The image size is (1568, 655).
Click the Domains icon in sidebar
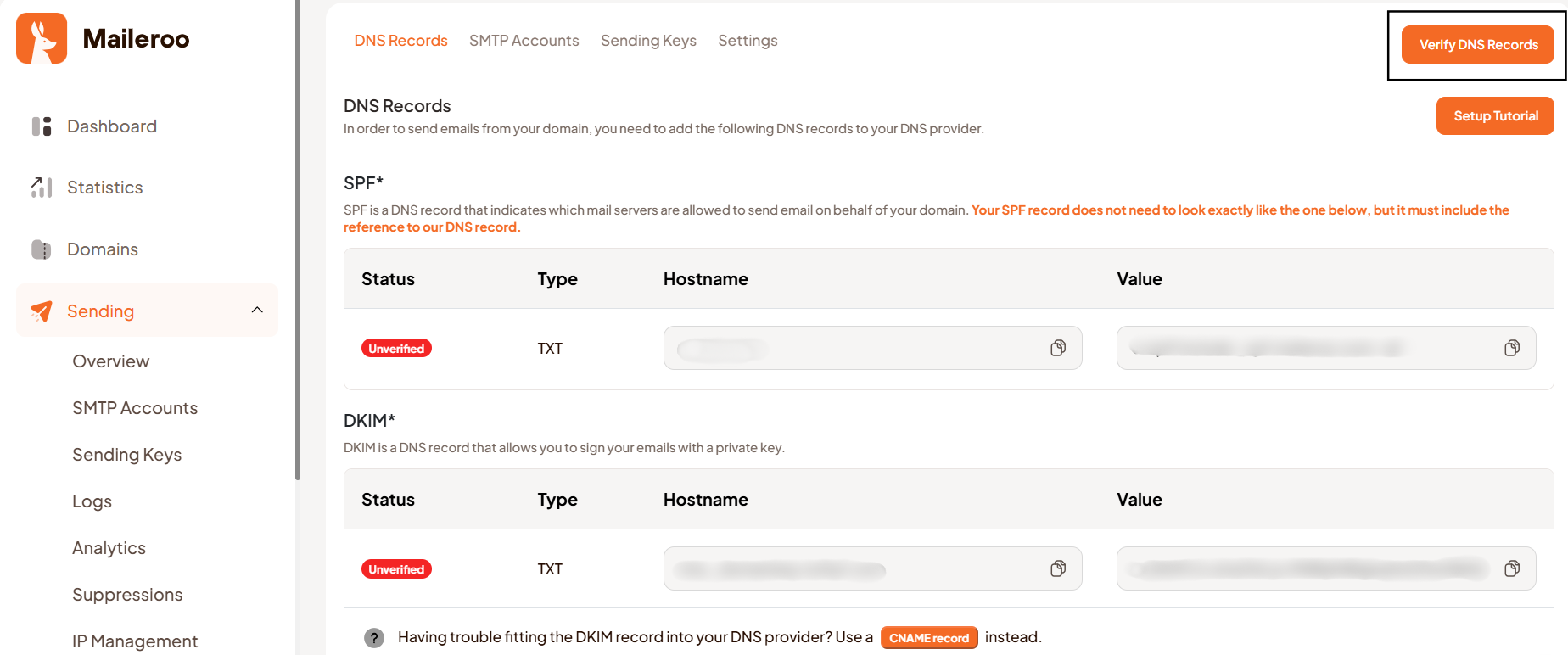pos(42,249)
